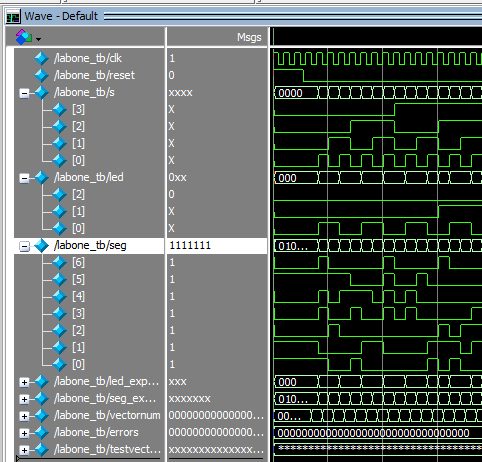Collapse the /labone_tb/led bus
Viewport: 482px width, 462px height.
(x=24, y=179)
